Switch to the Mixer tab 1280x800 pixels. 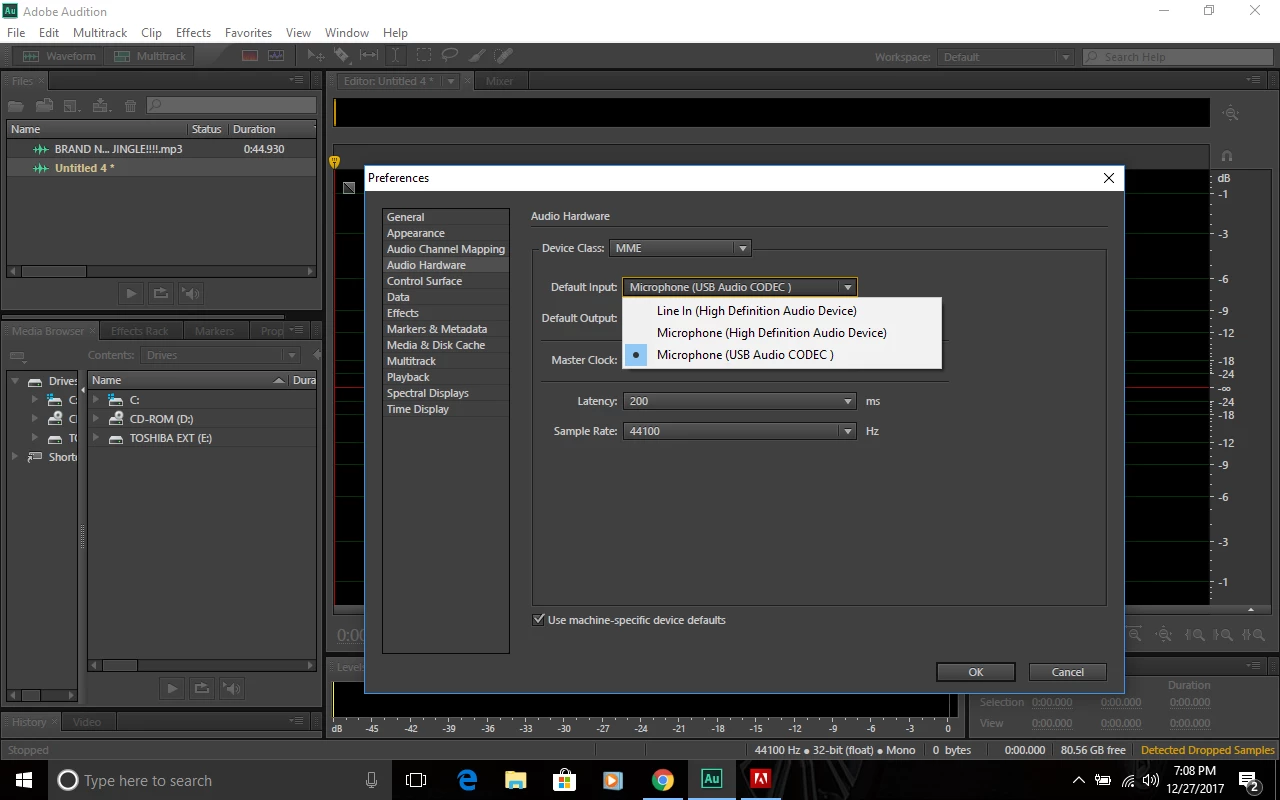[499, 81]
